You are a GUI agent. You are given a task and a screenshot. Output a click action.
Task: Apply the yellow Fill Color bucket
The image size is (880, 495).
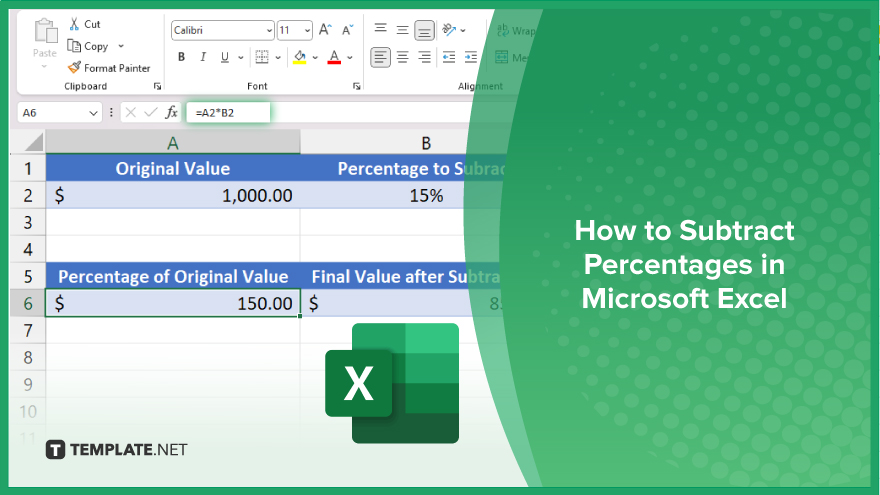[x=300, y=57]
